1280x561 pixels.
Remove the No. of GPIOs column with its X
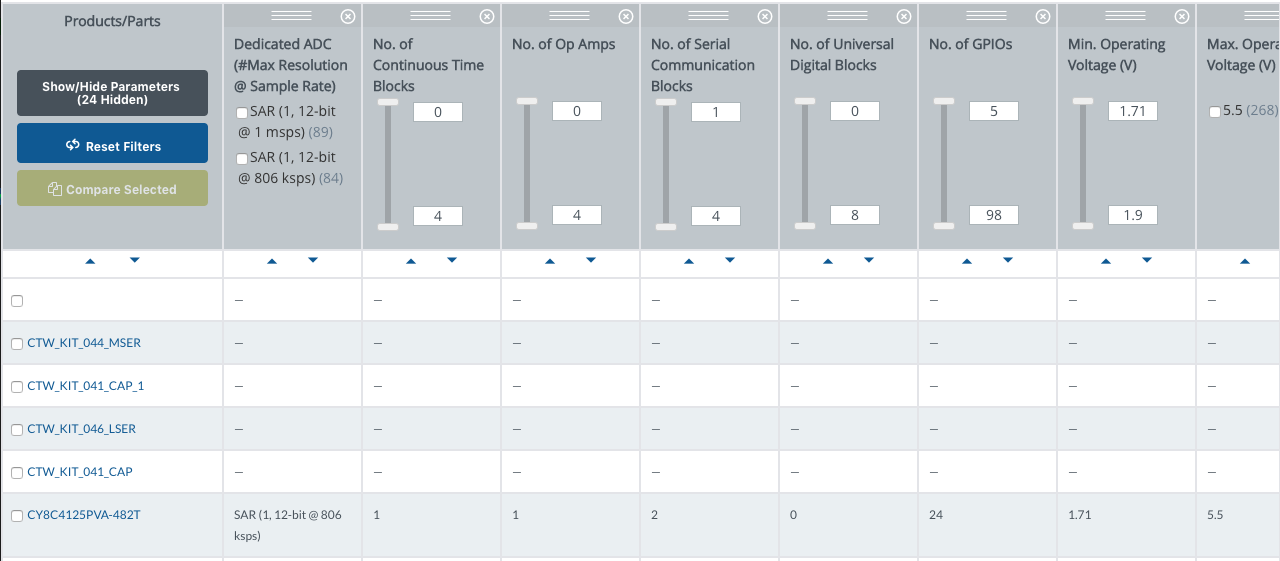click(x=1042, y=16)
